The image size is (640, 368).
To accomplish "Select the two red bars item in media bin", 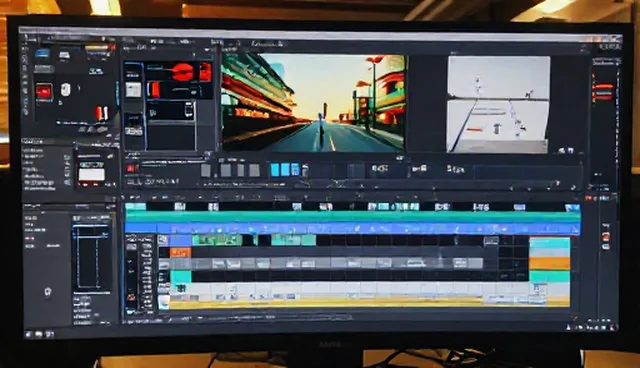I will 102,113.
